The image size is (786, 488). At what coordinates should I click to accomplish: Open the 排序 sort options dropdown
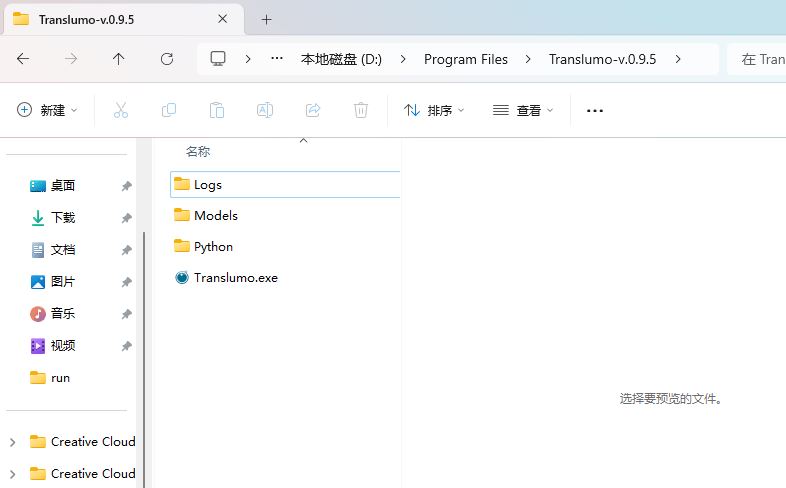(434, 110)
